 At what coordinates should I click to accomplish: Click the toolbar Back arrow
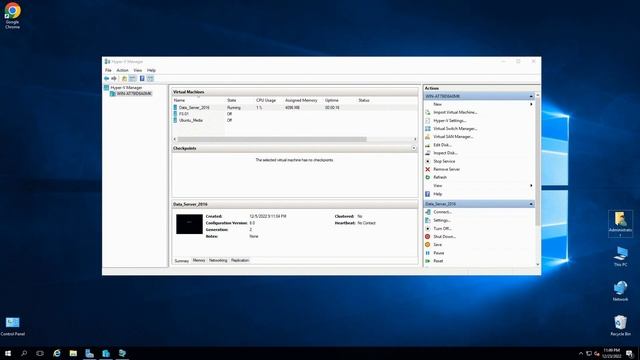(107, 78)
